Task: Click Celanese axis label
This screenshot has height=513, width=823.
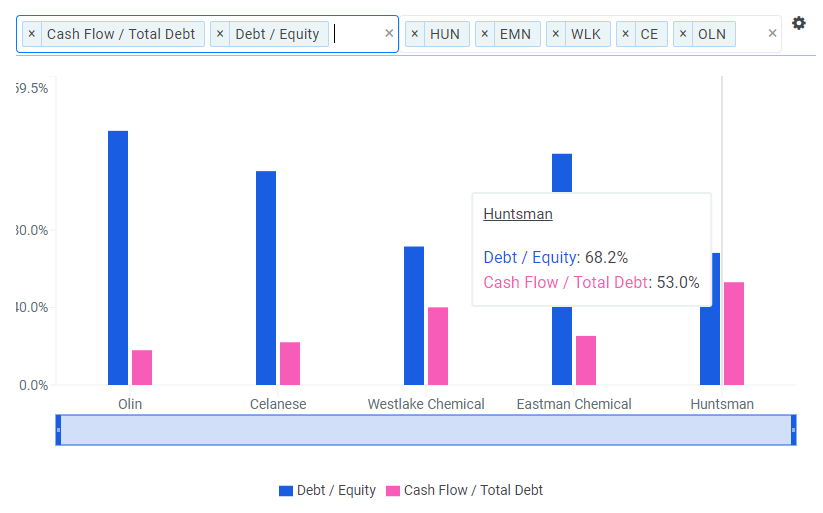Action: click(x=278, y=404)
